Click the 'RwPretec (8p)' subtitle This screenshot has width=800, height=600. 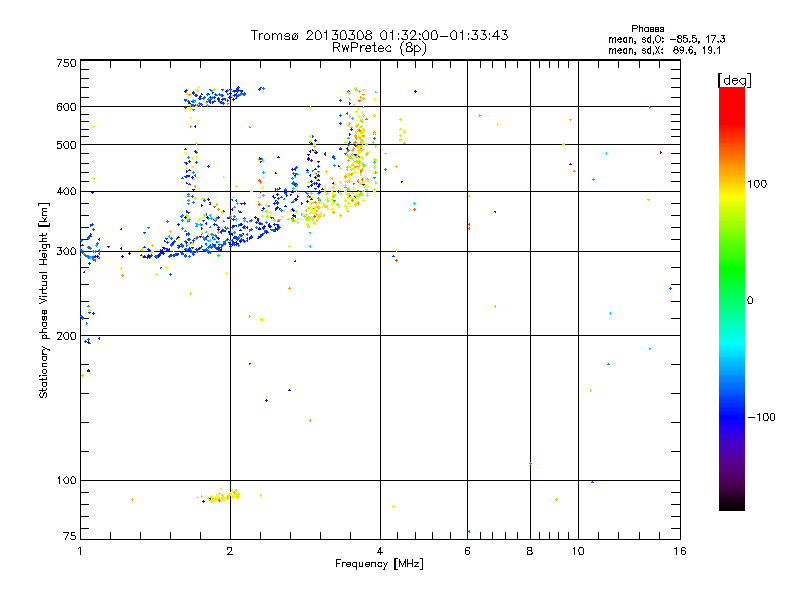pyautogui.click(x=379, y=48)
